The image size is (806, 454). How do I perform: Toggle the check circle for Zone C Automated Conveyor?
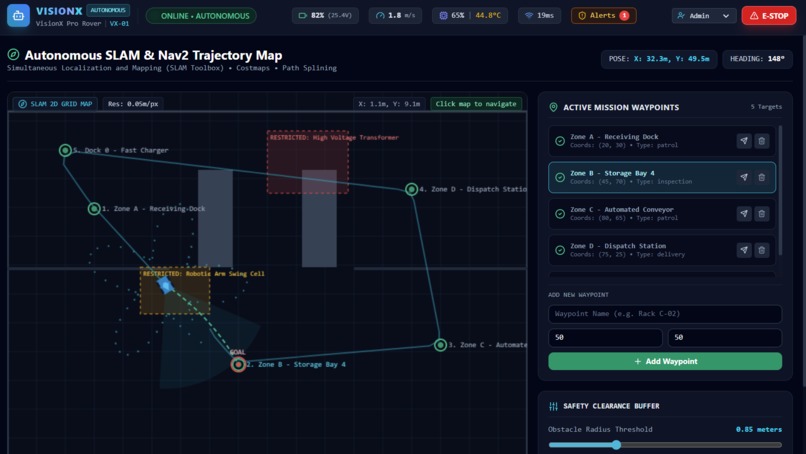560,214
